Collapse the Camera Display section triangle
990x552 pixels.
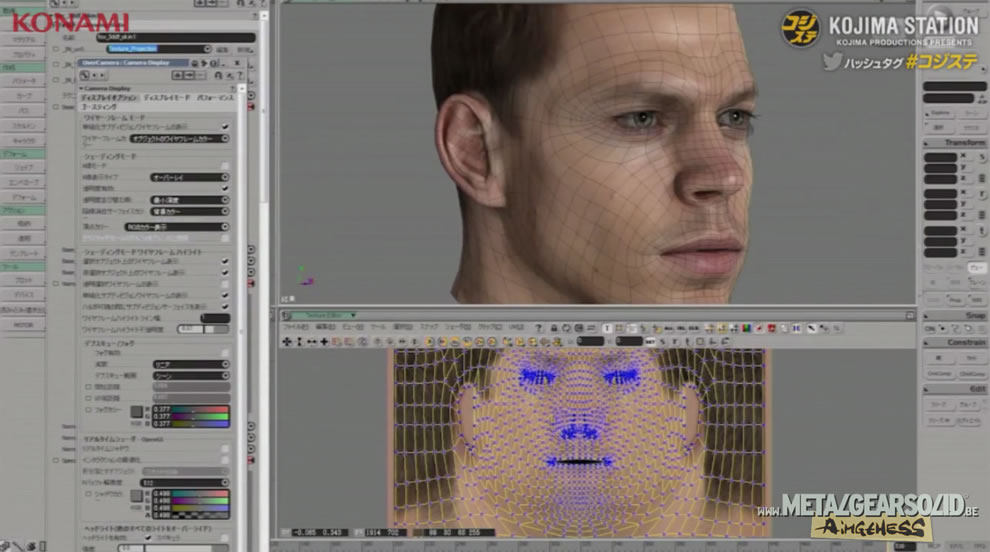coord(81,88)
